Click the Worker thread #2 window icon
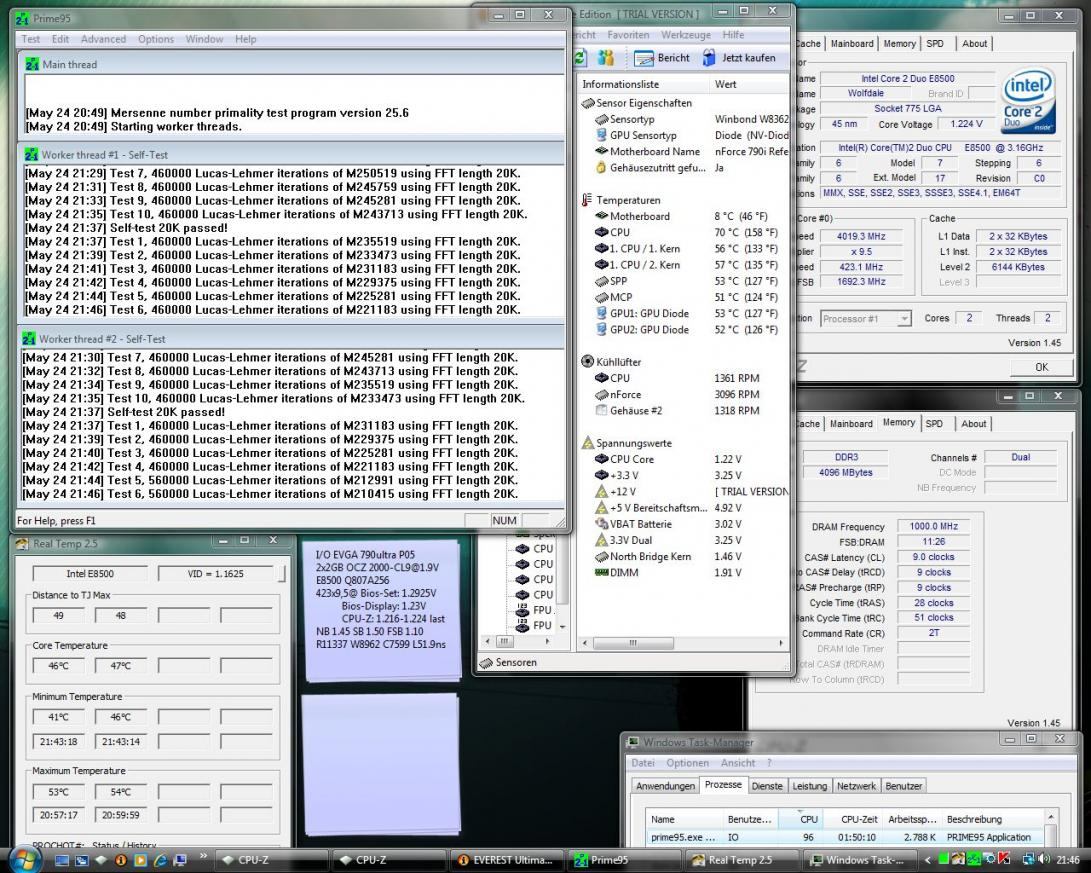Image resolution: width=1091 pixels, height=873 pixels. click(x=29, y=339)
